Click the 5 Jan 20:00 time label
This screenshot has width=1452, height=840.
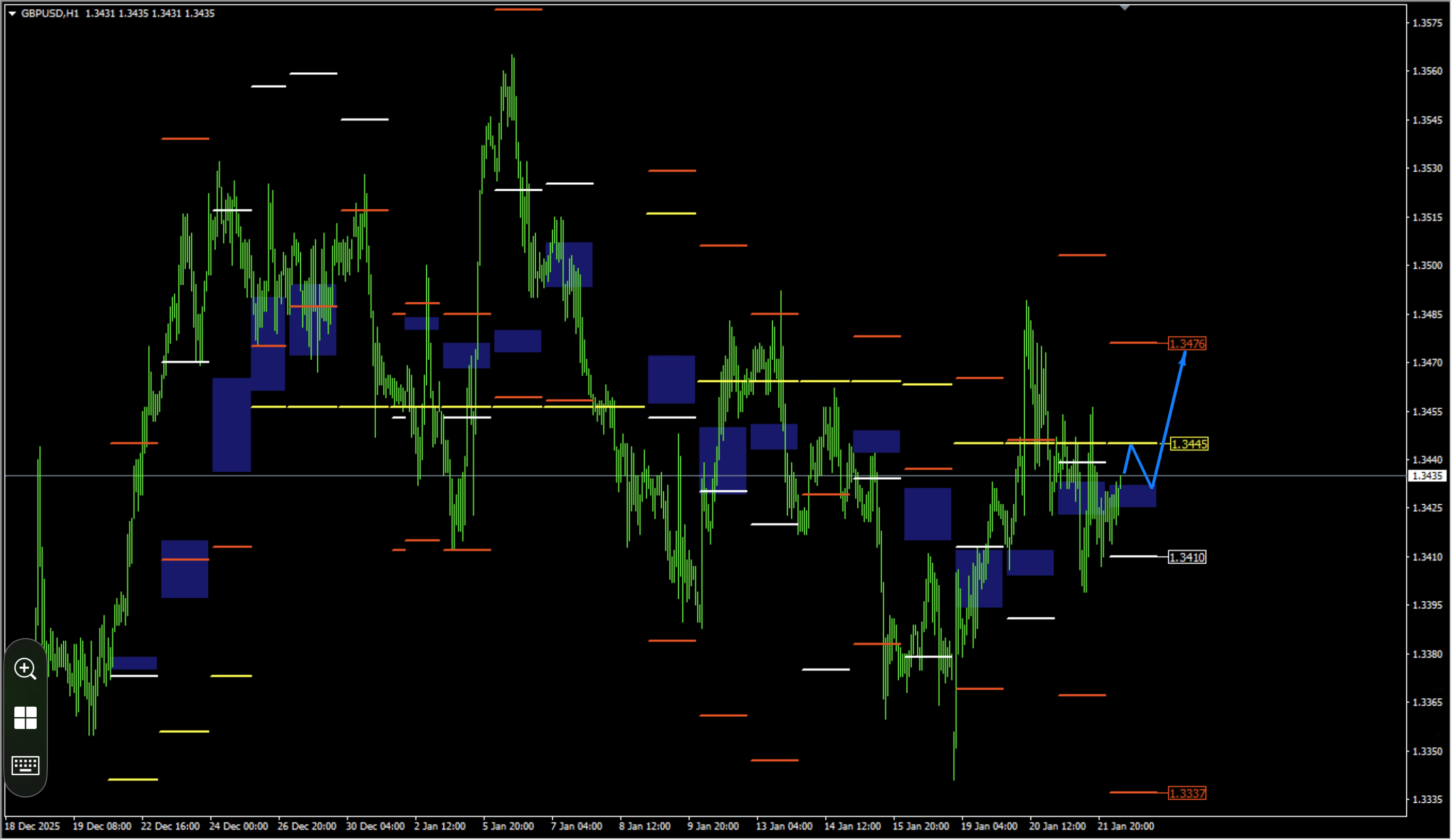[x=508, y=826]
